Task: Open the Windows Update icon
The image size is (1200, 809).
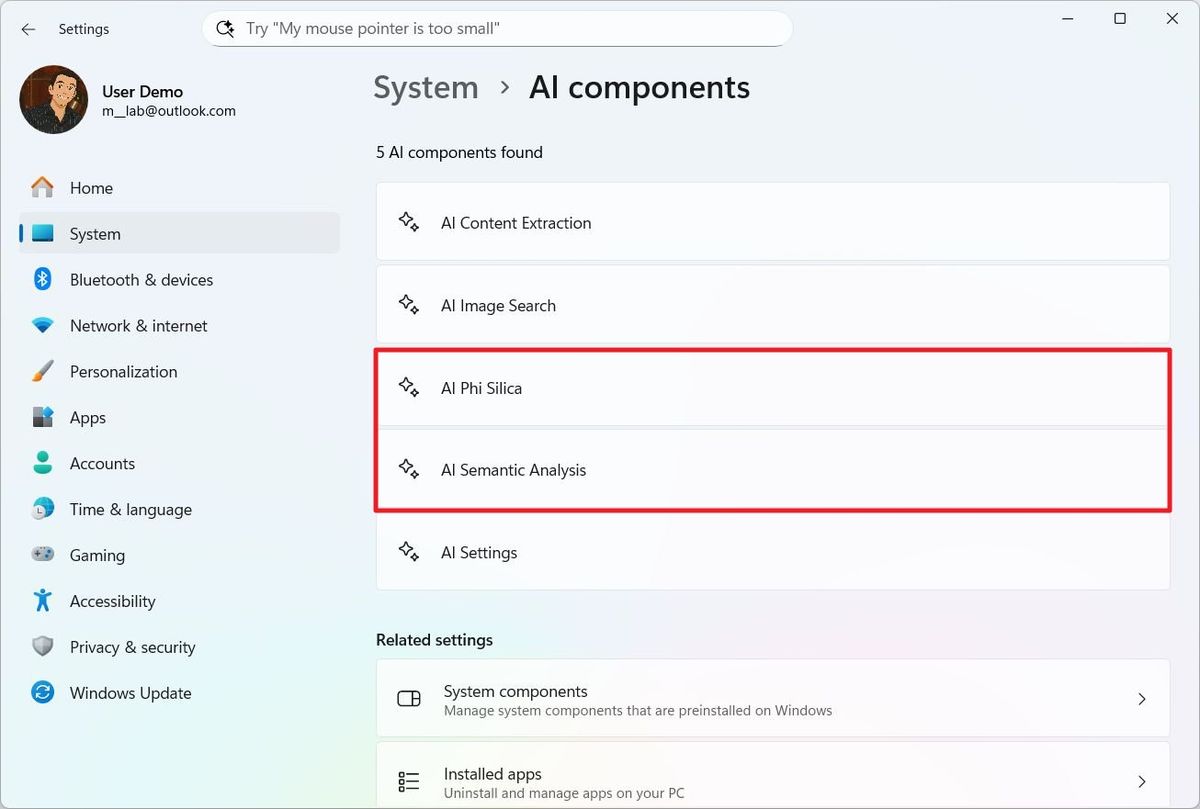Action: tap(42, 693)
